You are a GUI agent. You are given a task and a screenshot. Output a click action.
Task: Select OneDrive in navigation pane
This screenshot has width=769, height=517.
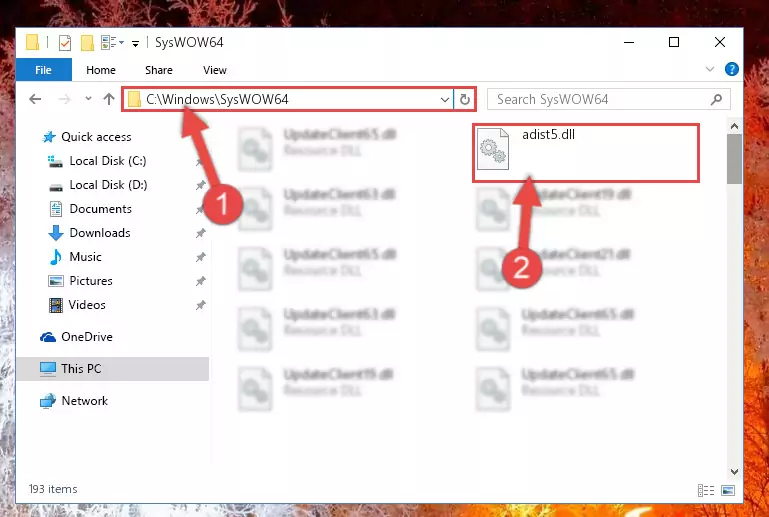[x=87, y=337]
